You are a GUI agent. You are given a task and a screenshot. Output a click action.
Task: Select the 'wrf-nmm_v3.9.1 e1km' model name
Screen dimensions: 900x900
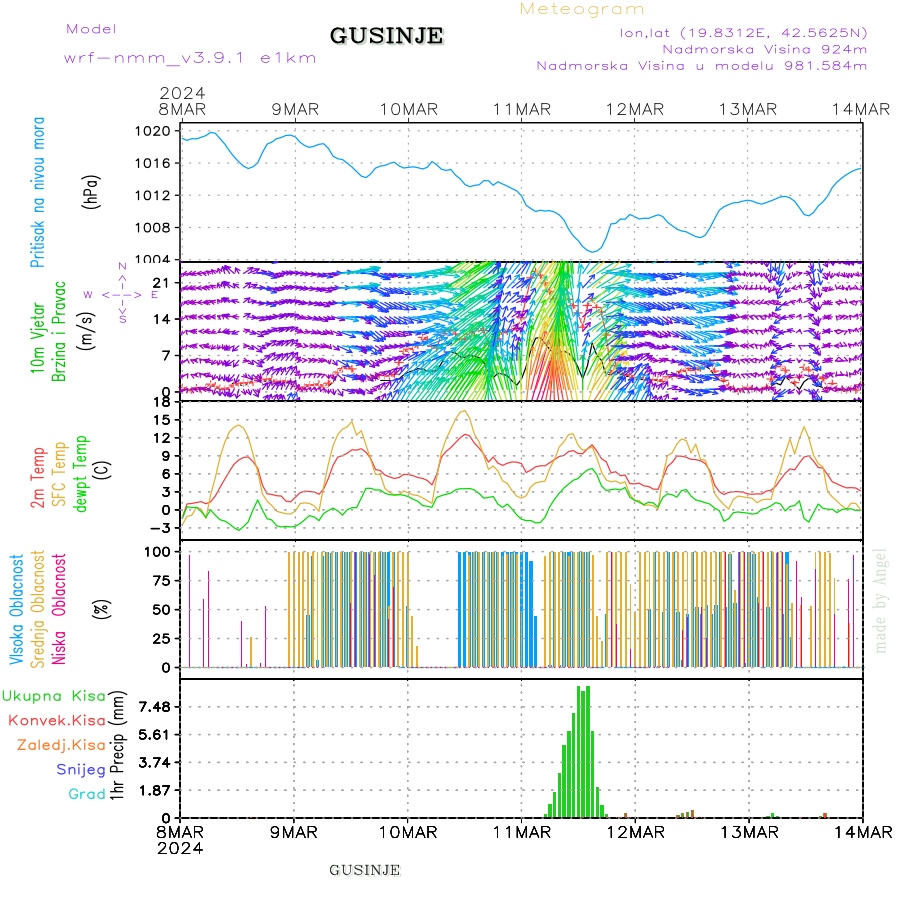190,58
